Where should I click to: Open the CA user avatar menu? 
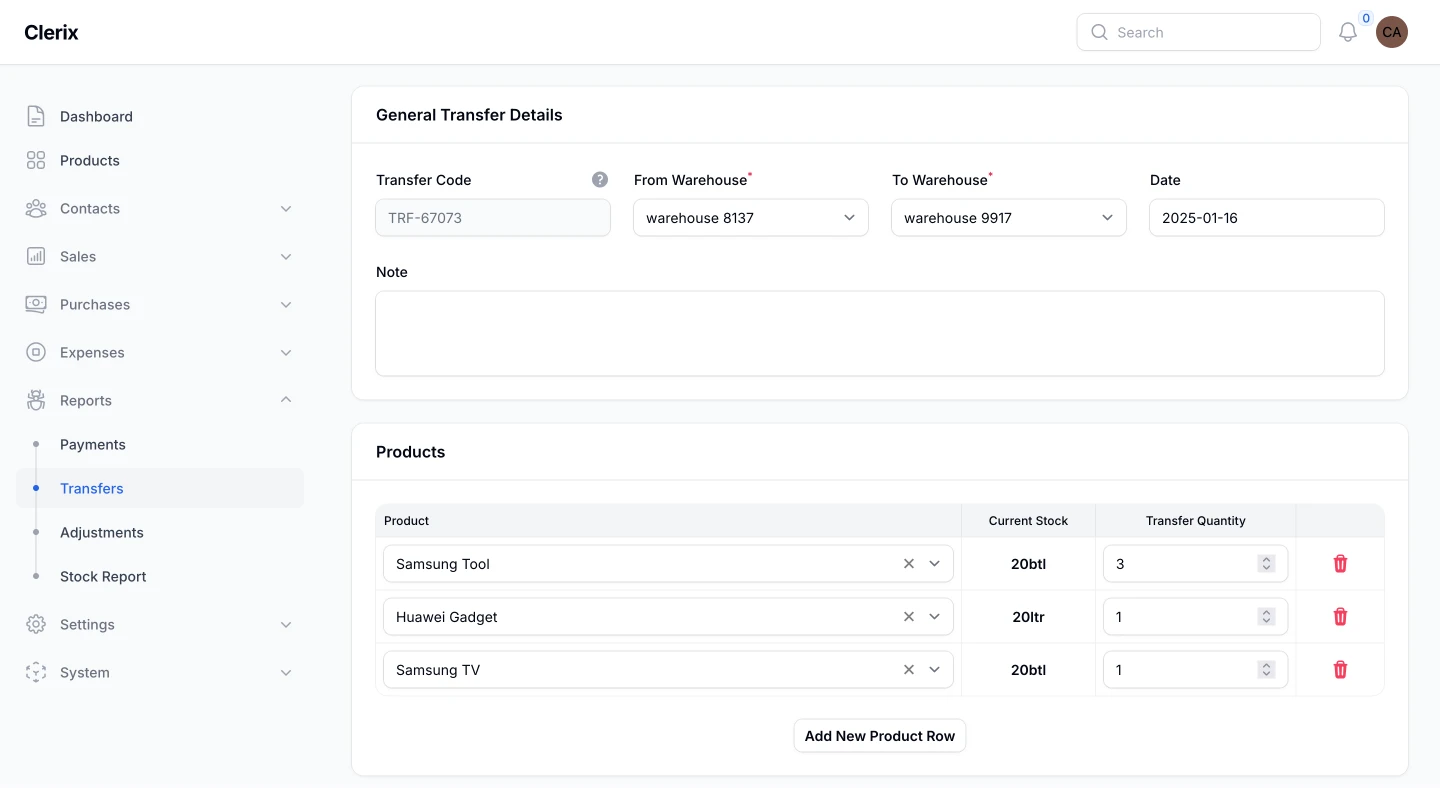(1392, 32)
